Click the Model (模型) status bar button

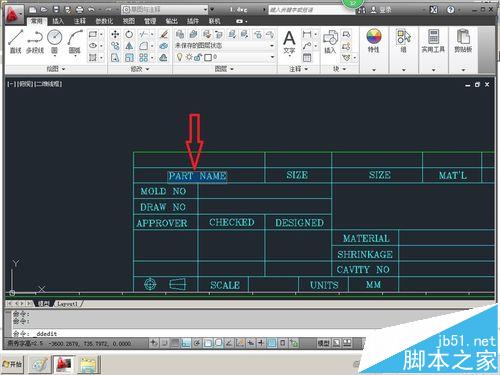(323, 343)
